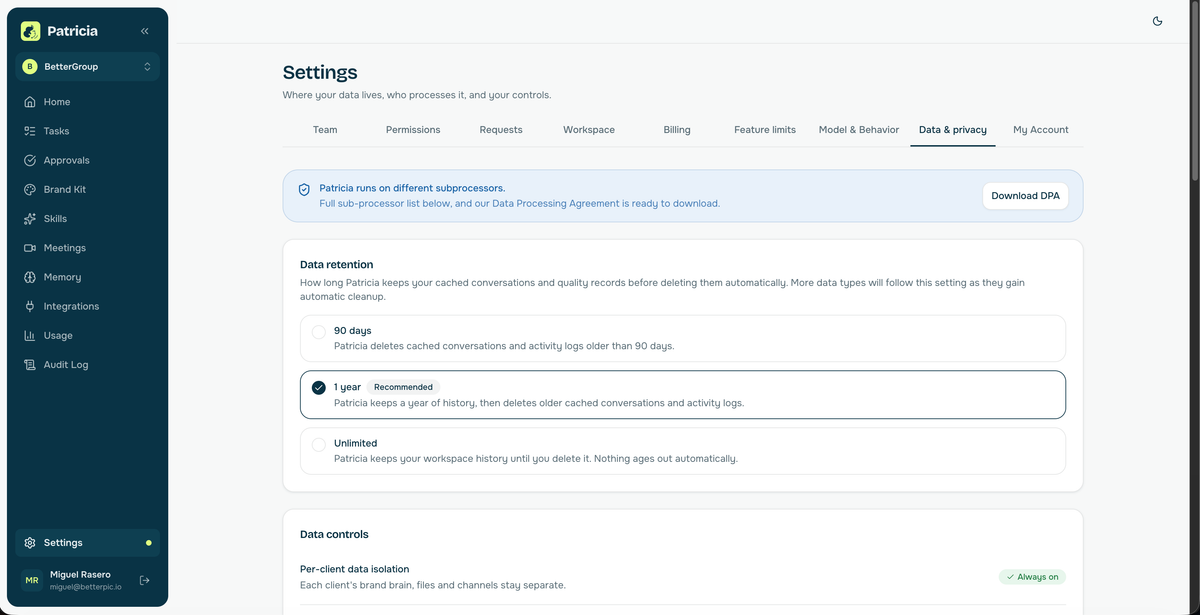Switch to Model & Behavior tab

pyautogui.click(x=859, y=130)
